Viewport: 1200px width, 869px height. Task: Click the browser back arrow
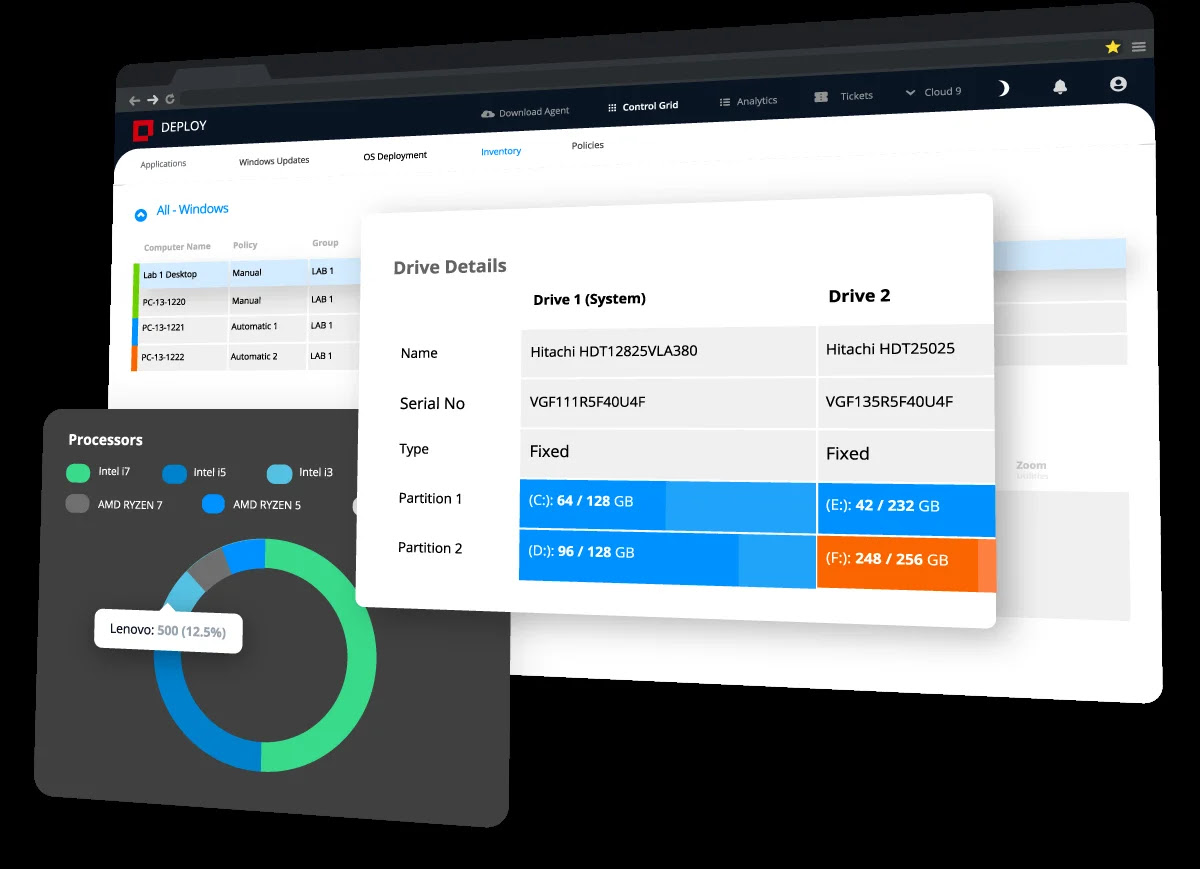pyautogui.click(x=135, y=101)
